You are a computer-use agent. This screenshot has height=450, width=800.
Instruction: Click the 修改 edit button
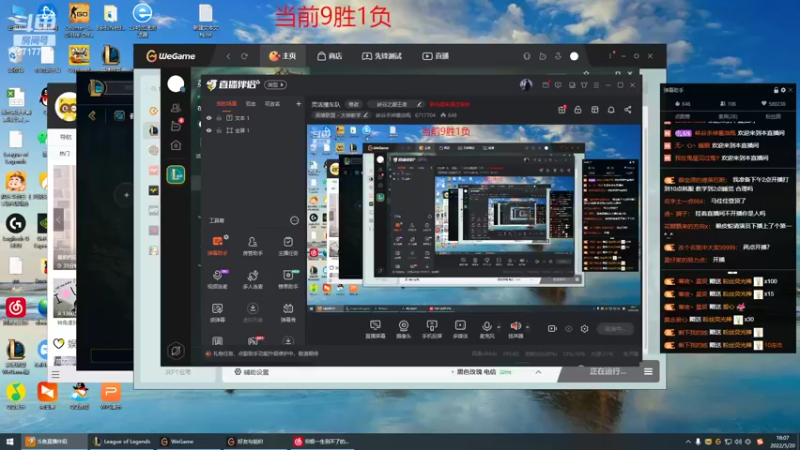tap(354, 104)
